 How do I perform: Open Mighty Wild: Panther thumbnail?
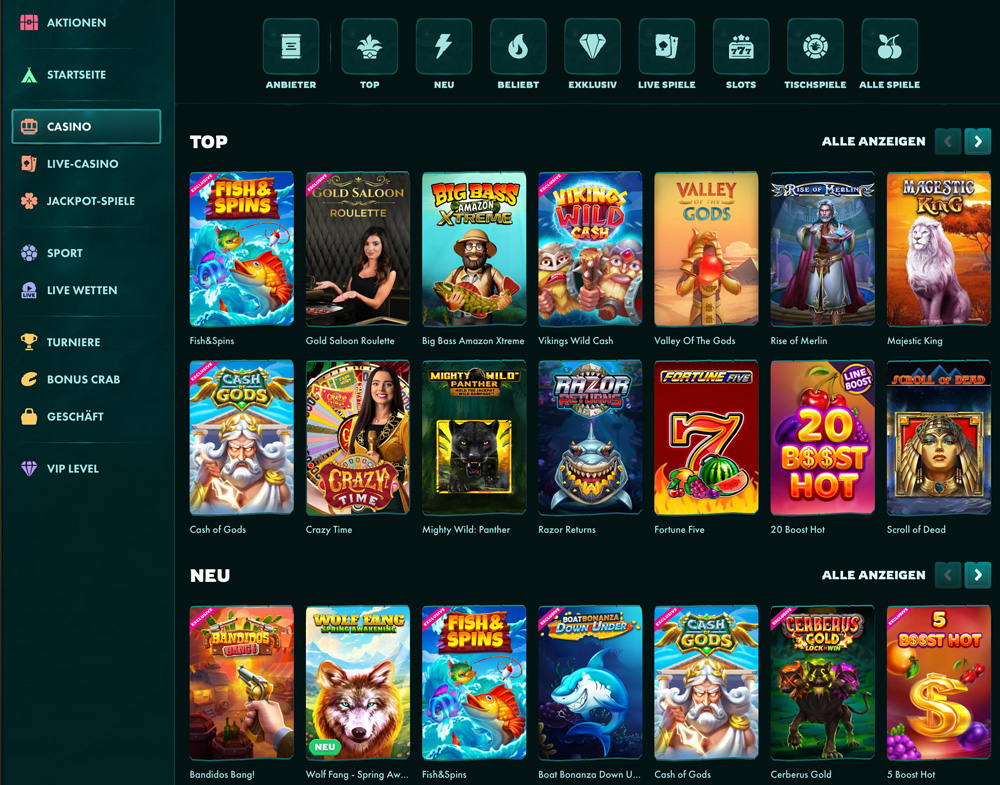click(x=474, y=438)
